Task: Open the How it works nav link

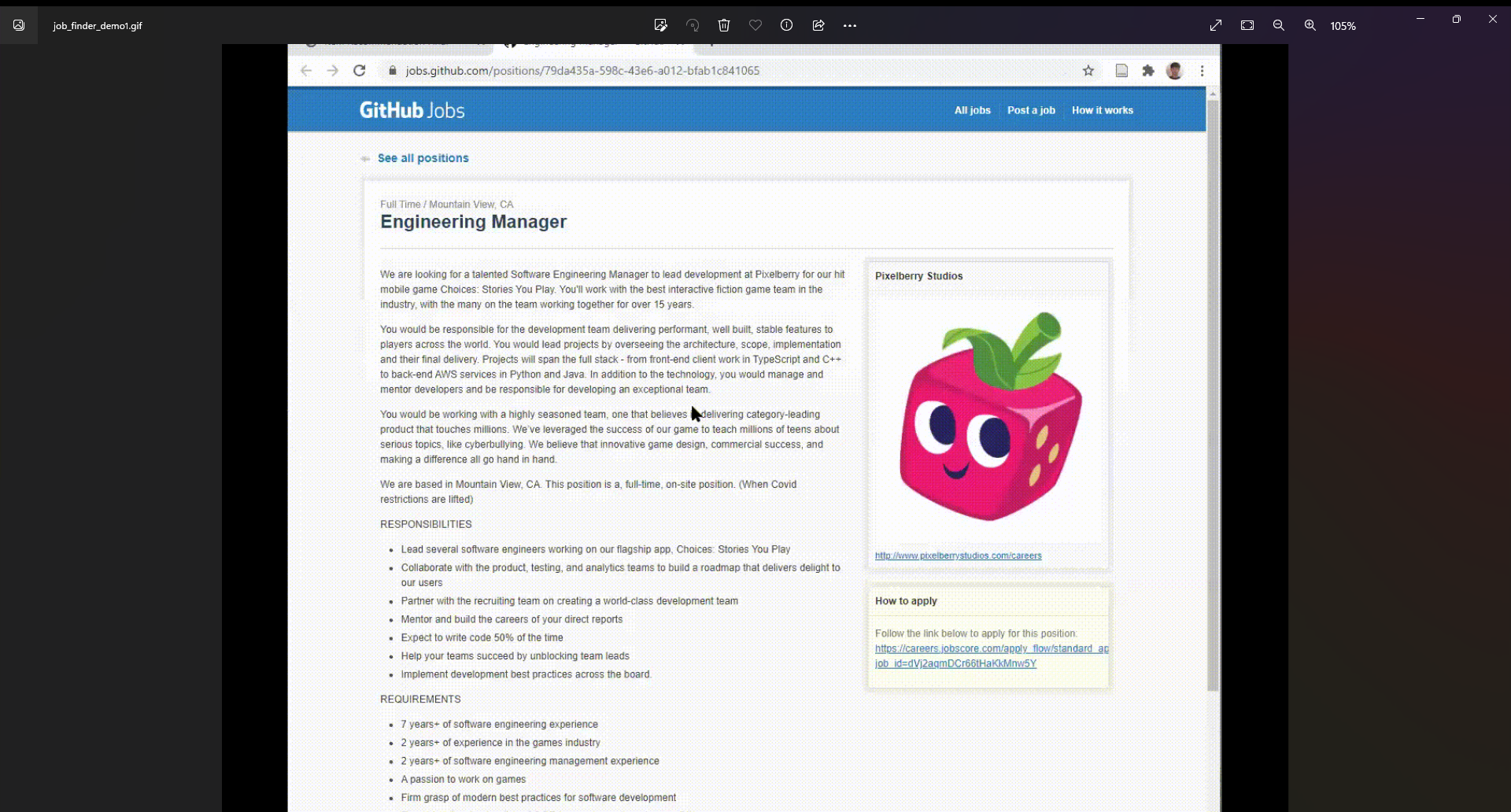Action: coord(1103,110)
